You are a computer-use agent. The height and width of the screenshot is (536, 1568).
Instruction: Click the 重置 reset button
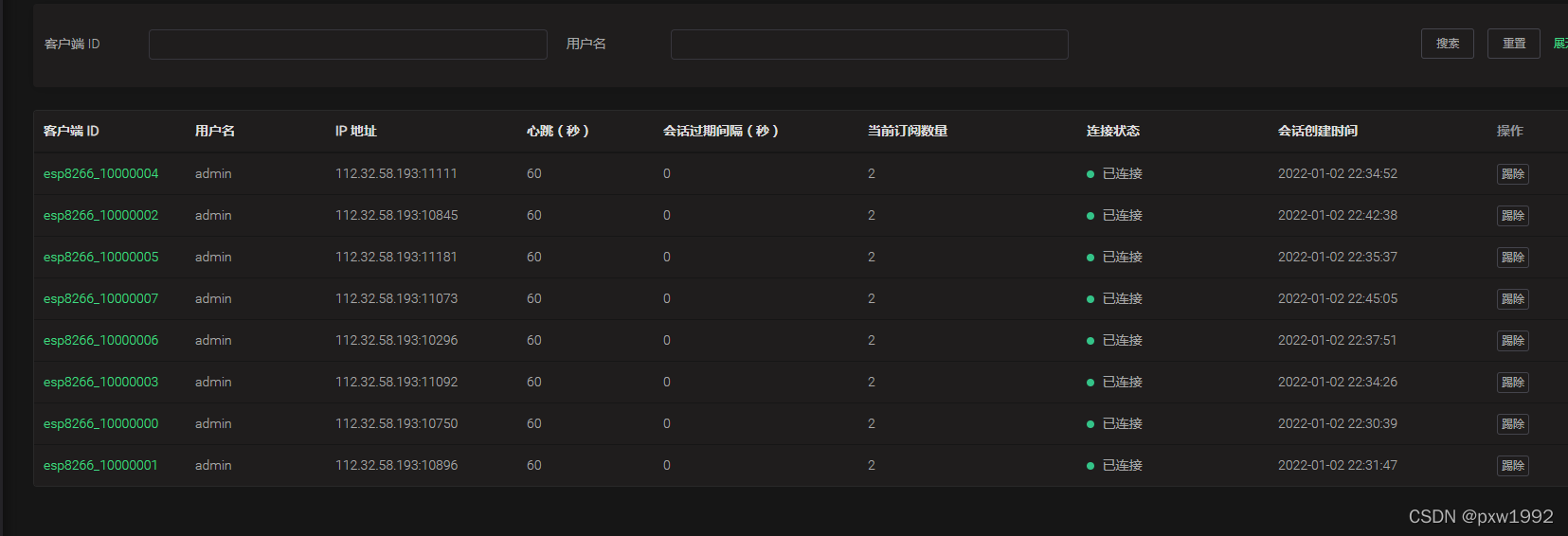tap(1513, 44)
